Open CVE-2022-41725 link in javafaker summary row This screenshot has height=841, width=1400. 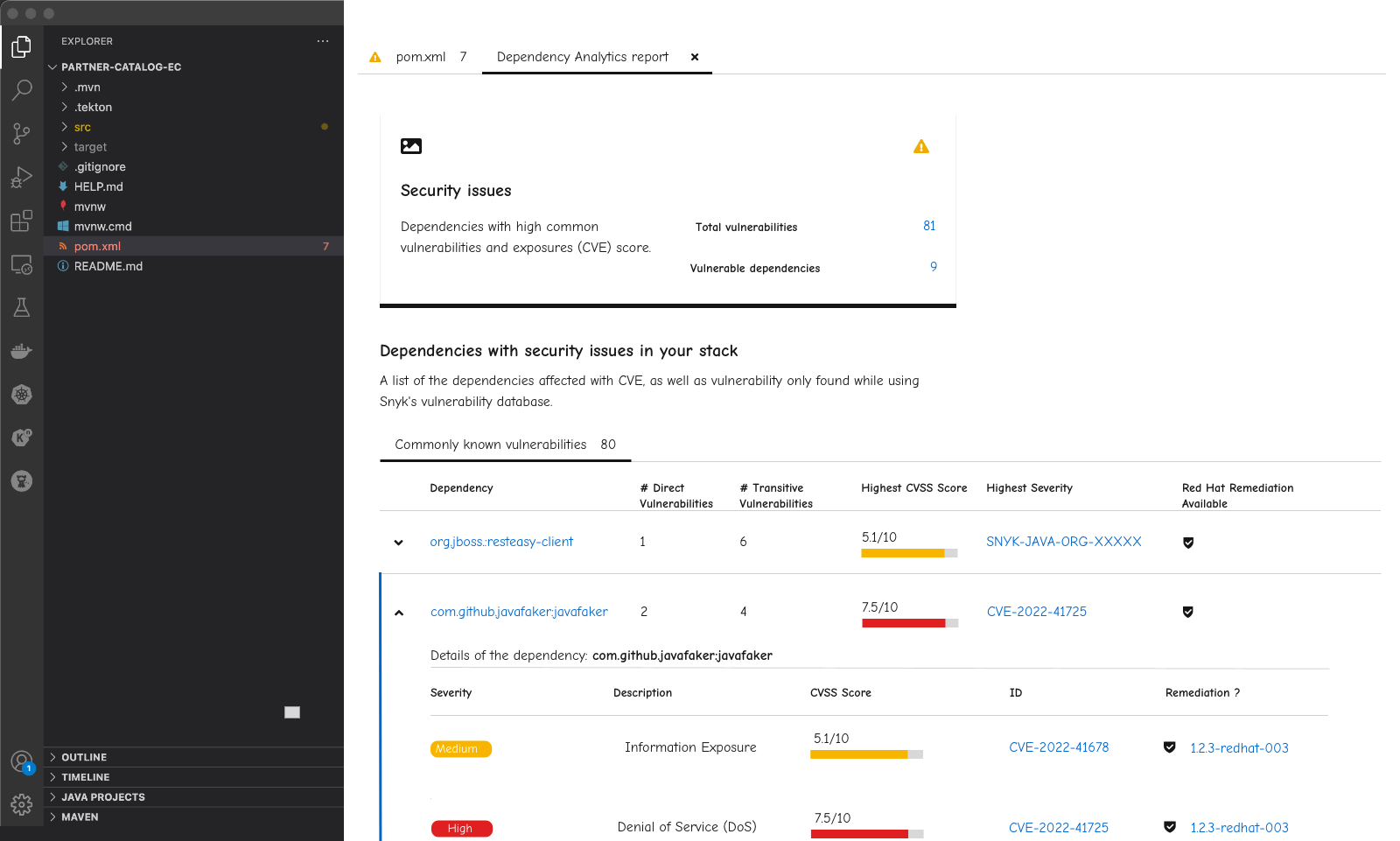(1037, 612)
